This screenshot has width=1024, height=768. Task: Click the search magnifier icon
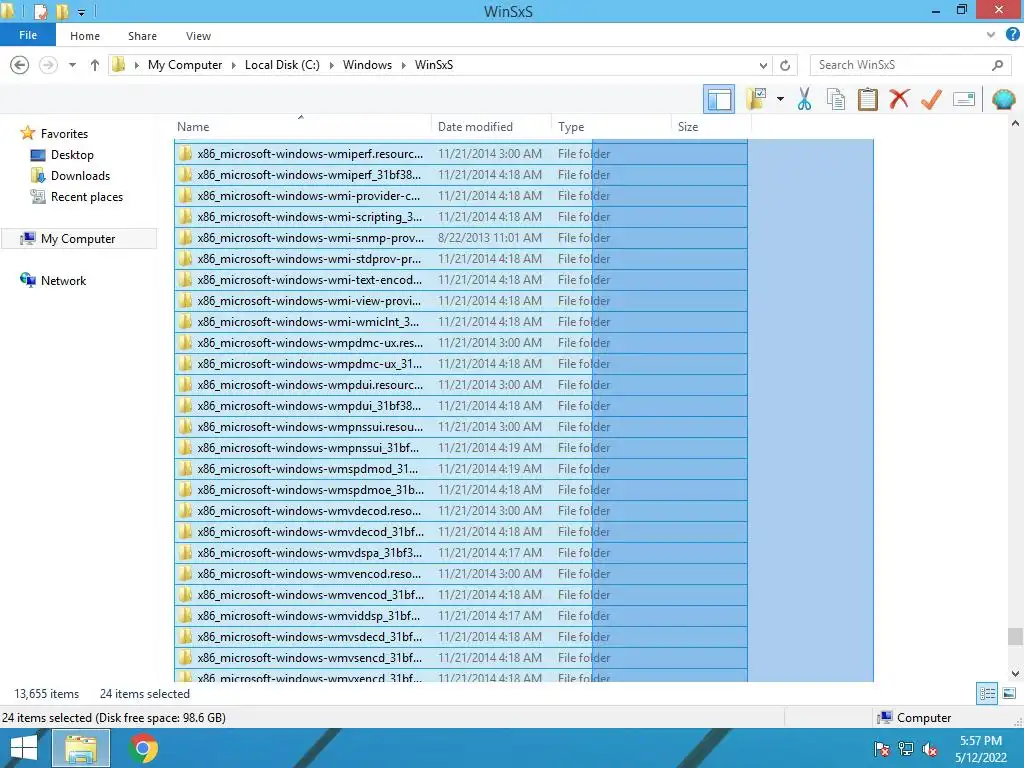997,65
